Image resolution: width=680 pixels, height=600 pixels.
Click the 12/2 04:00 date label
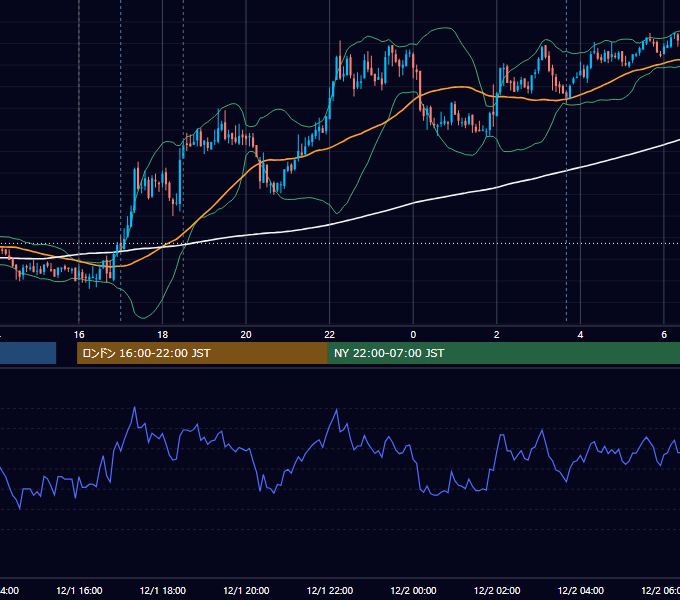[x=580, y=590]
